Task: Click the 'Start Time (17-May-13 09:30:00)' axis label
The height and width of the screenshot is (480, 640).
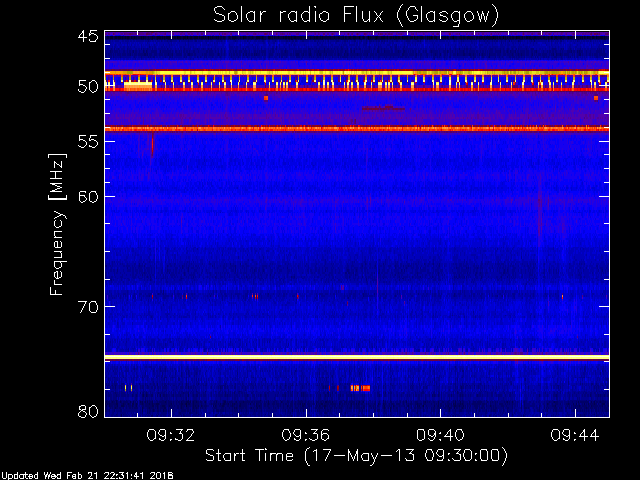Action: point(356,456)
